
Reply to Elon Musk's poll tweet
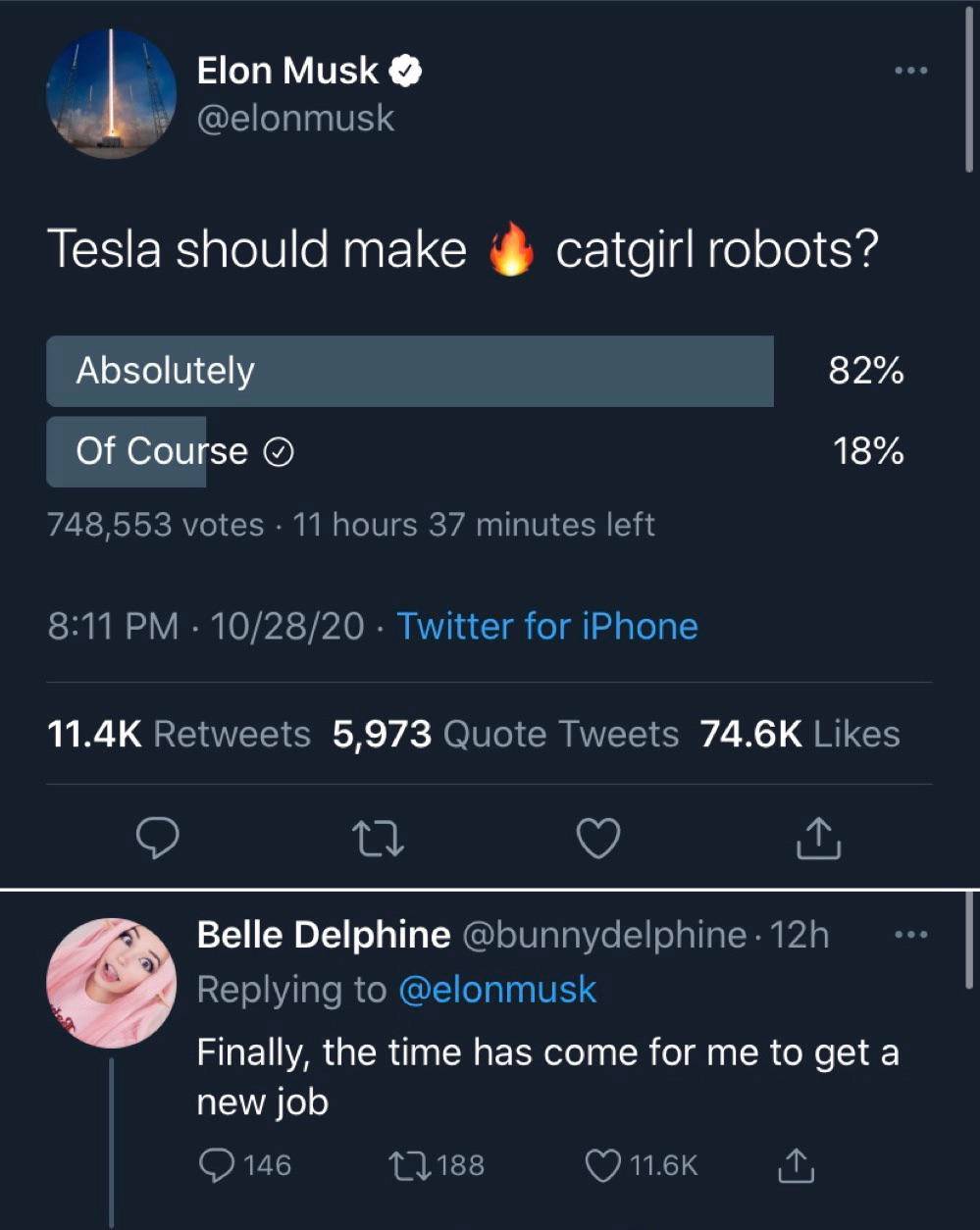[155, 838]
